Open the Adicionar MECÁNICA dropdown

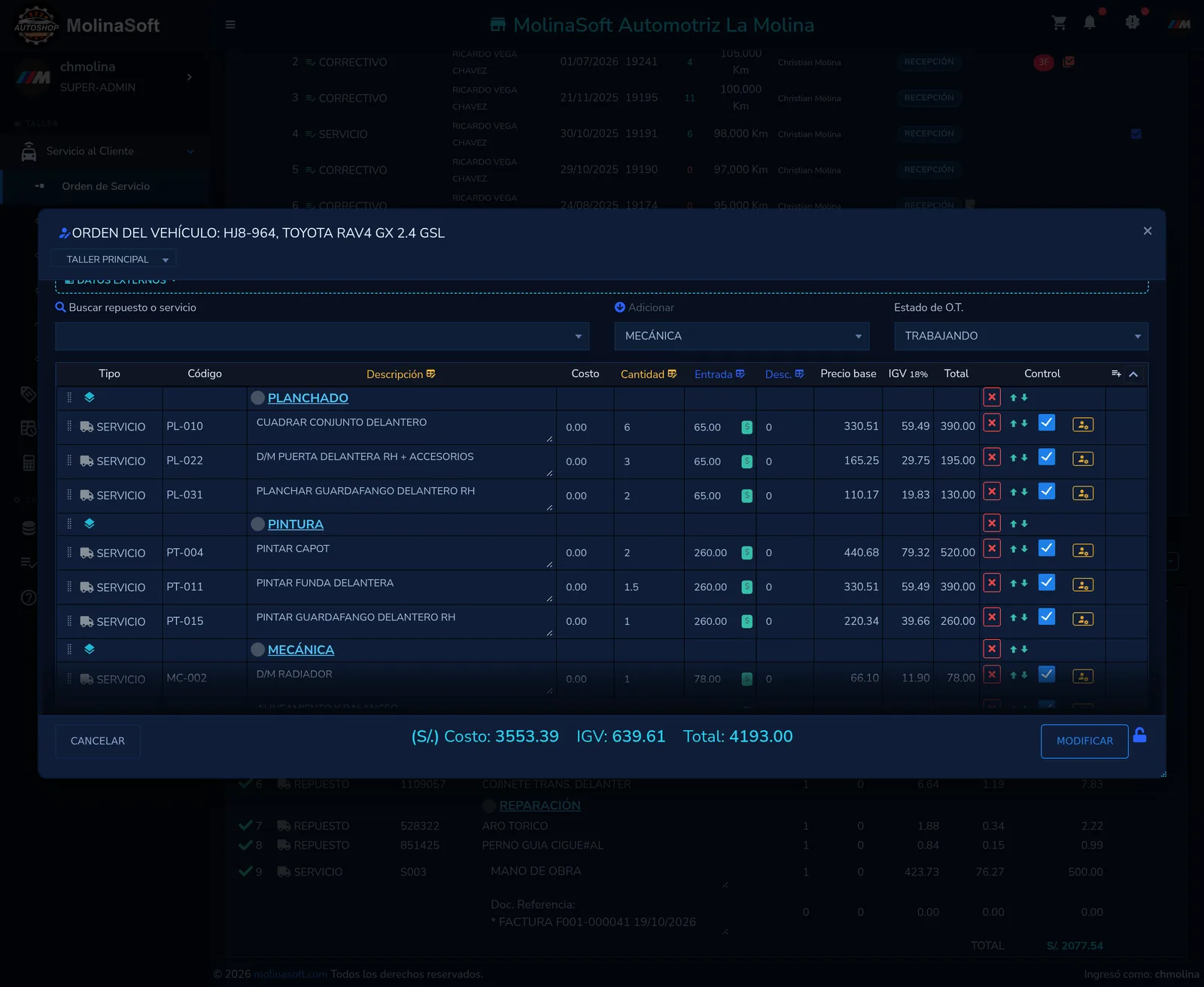point(742,337)
